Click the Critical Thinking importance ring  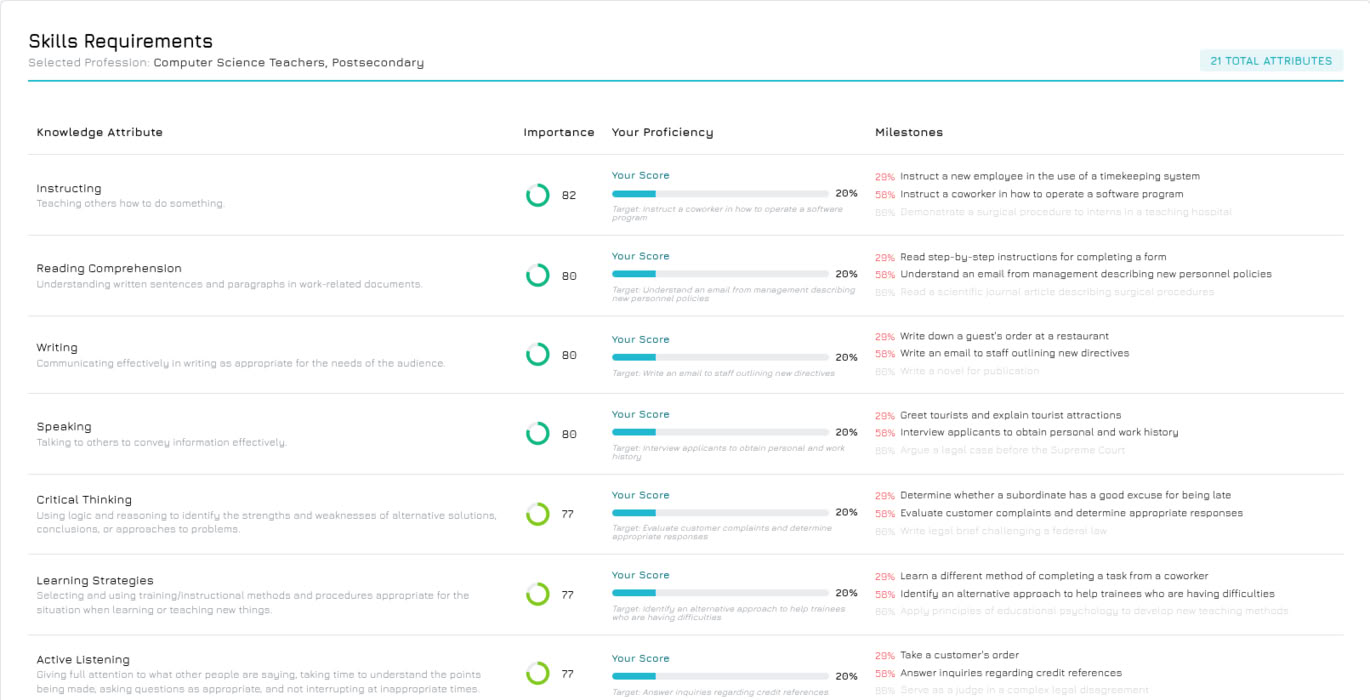pyautogui.click(x=538, y=514)
